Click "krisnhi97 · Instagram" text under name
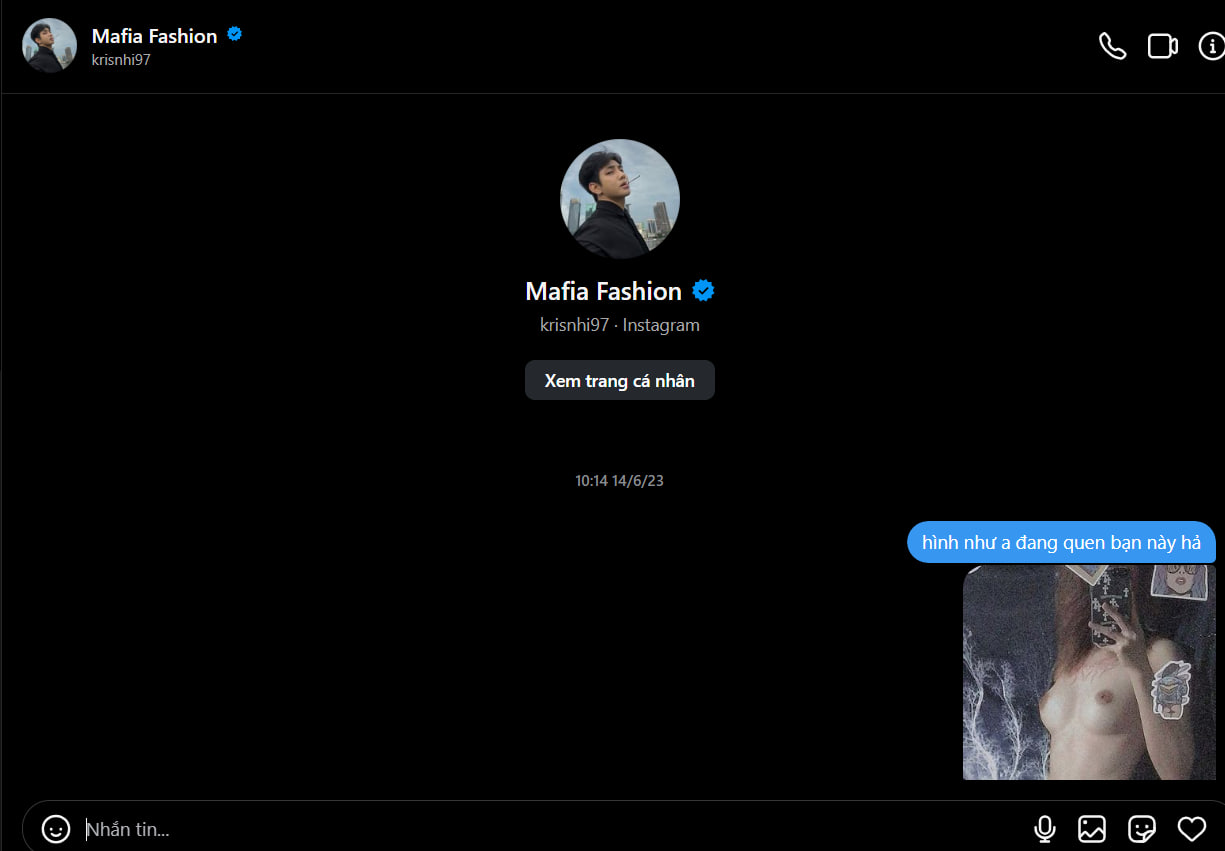 pos(619,325)
